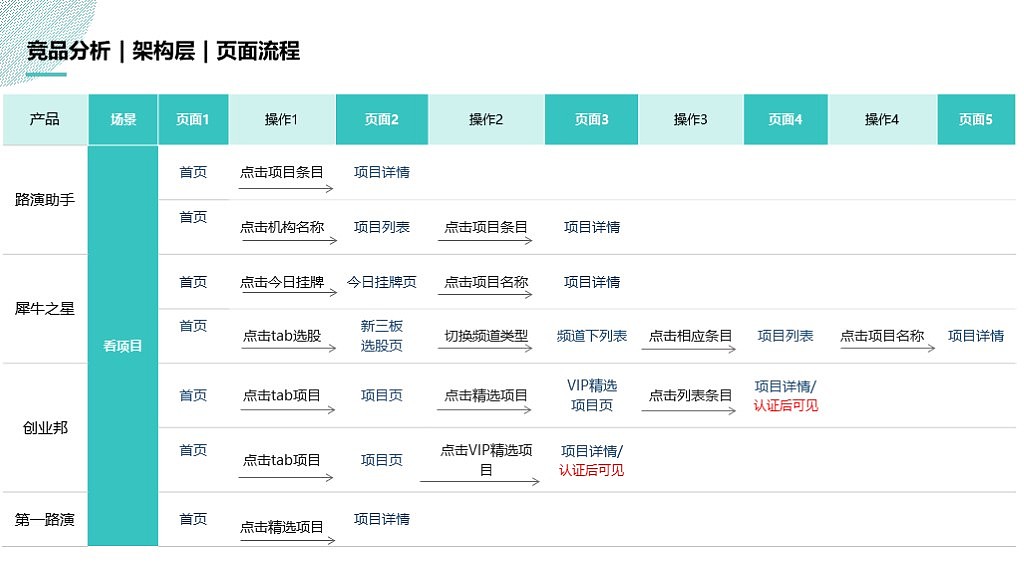The height and width of the screenshot is (576, 1024).
Task: Select the VIP精选项目页 page cell
Action: click(592, 395)
